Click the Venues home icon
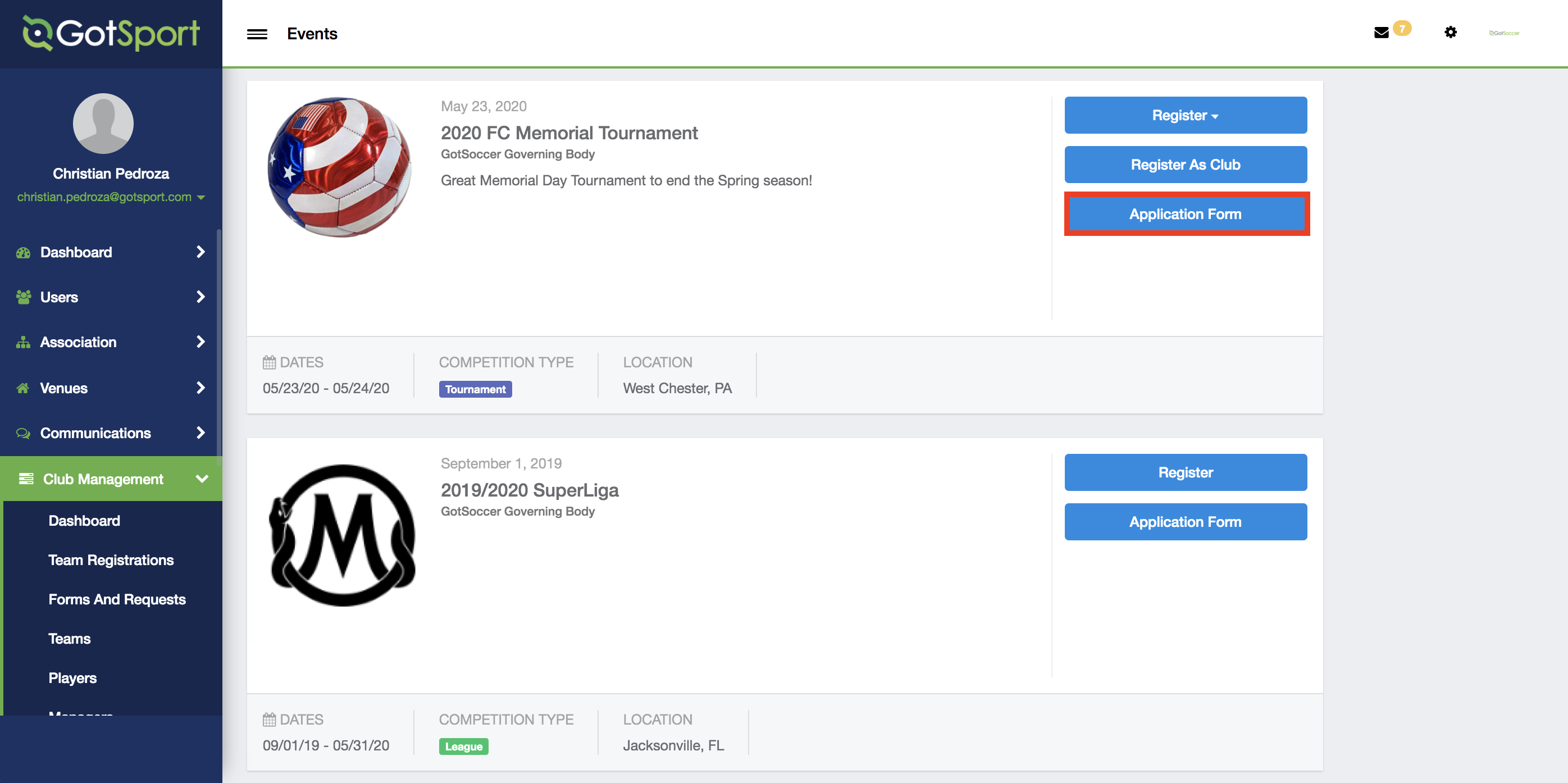This screenshot has width=1568, height=783. 23,388
